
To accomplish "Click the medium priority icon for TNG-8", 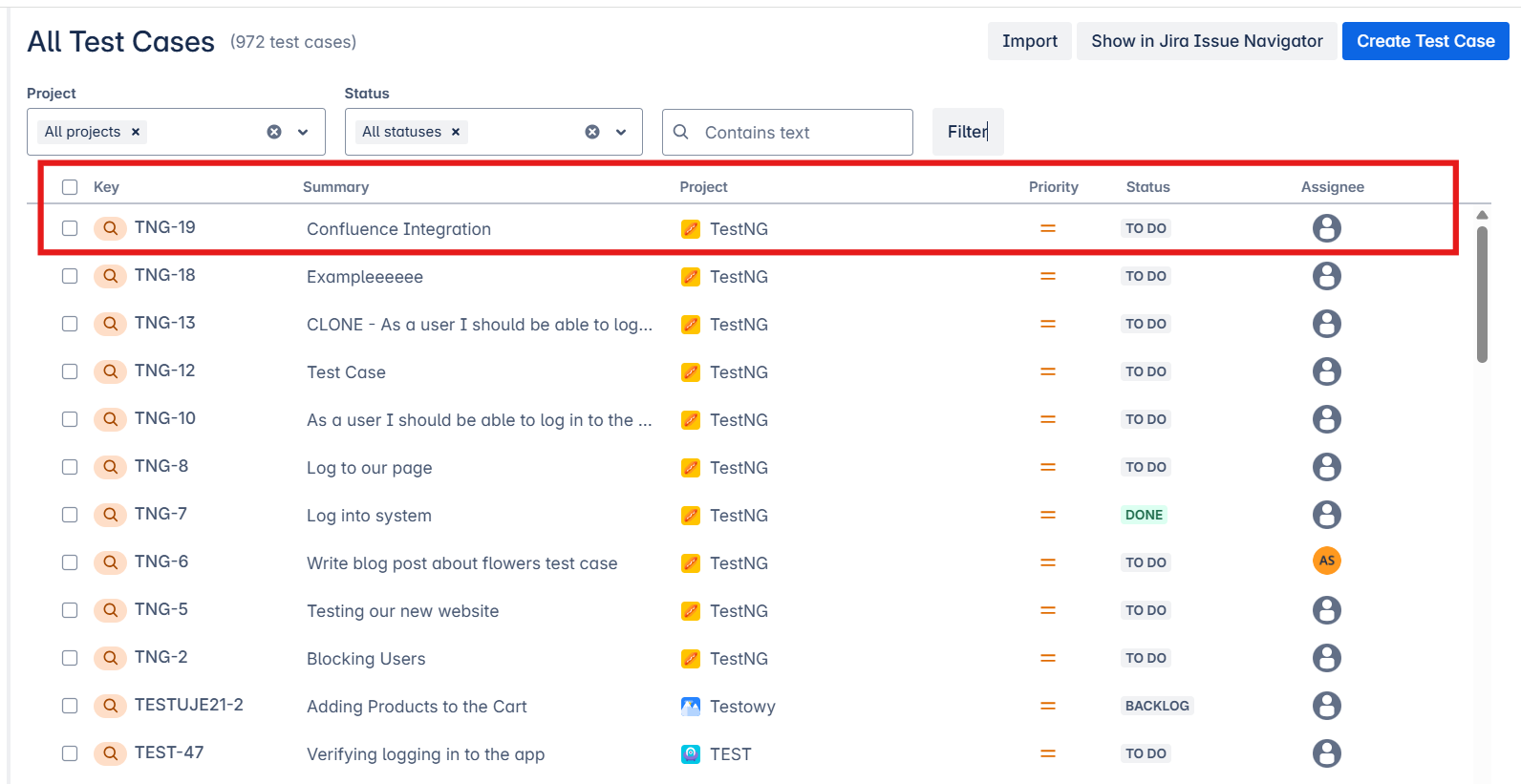I will [1048, 467].
